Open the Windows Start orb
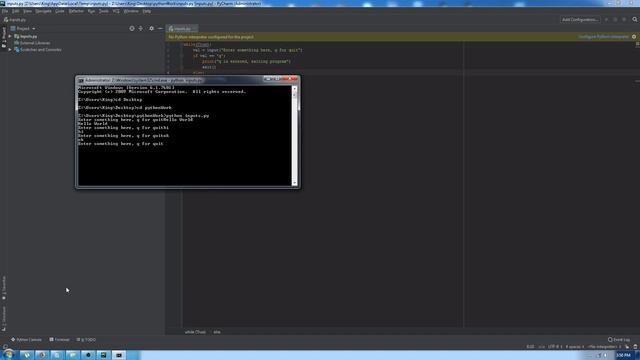Screen dimensions: 640x360 pos(9,355)
